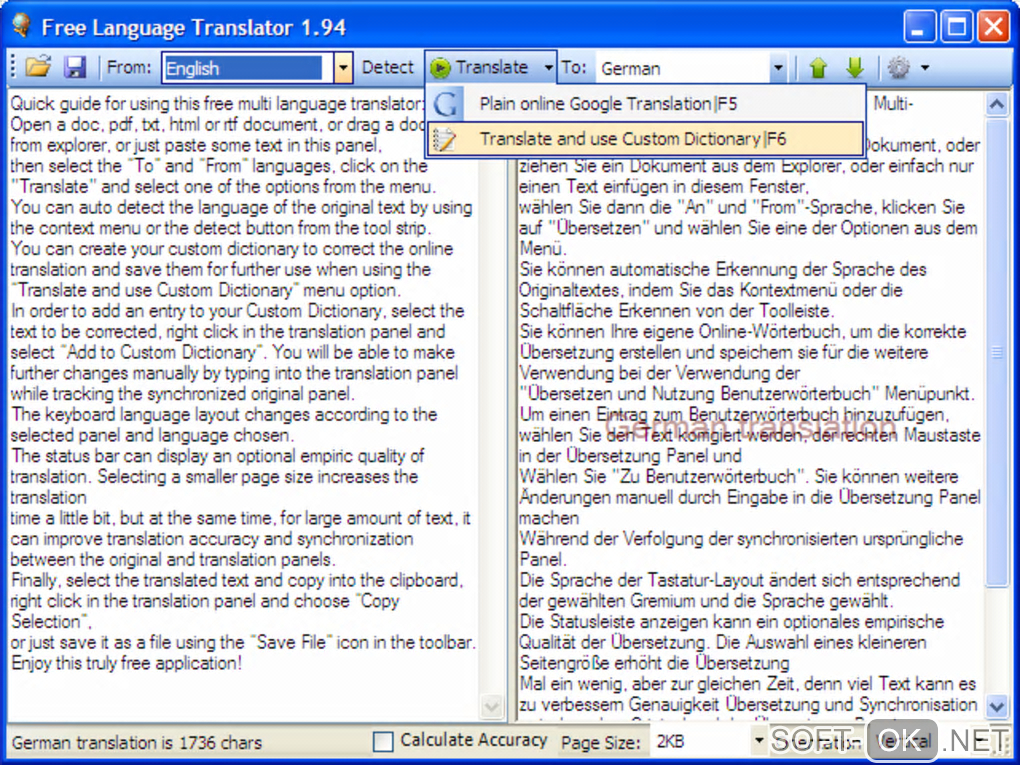
Task: Click the 'To:' toolbar label
Action: pos(574,68)
